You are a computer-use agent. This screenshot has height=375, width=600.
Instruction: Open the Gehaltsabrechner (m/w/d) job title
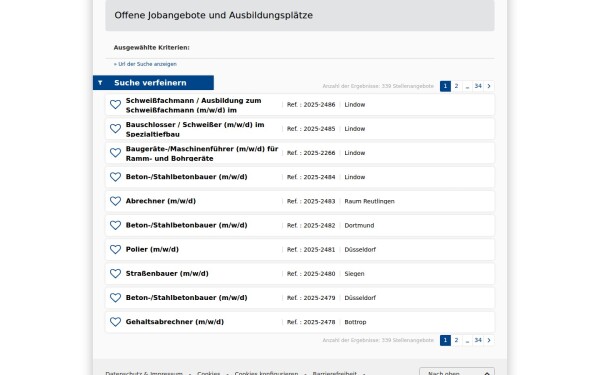(x=174, y=321)
